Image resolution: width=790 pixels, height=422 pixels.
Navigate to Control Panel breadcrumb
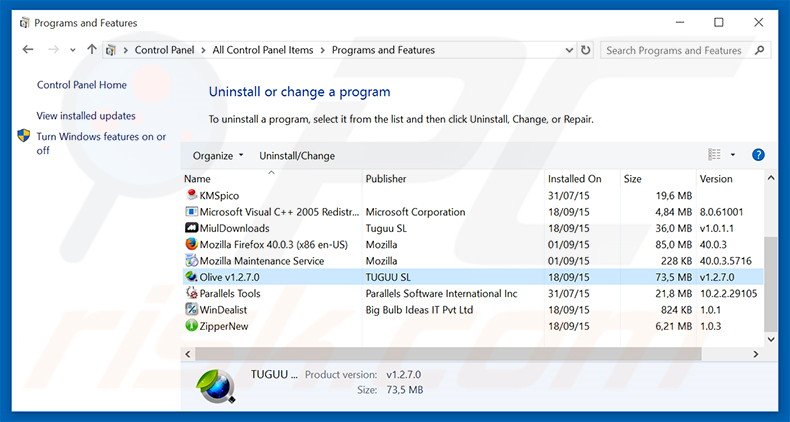(164, 50)
